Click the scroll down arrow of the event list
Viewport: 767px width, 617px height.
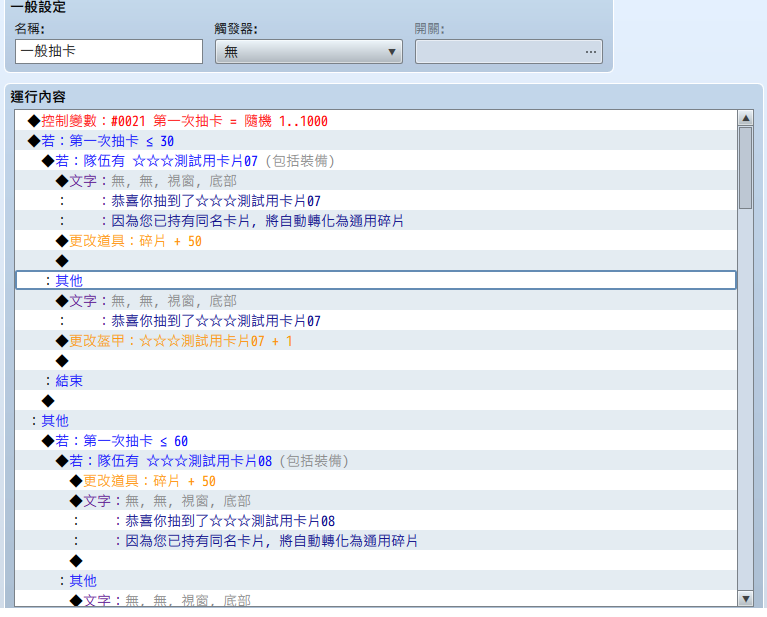click(x=745, y=598)
